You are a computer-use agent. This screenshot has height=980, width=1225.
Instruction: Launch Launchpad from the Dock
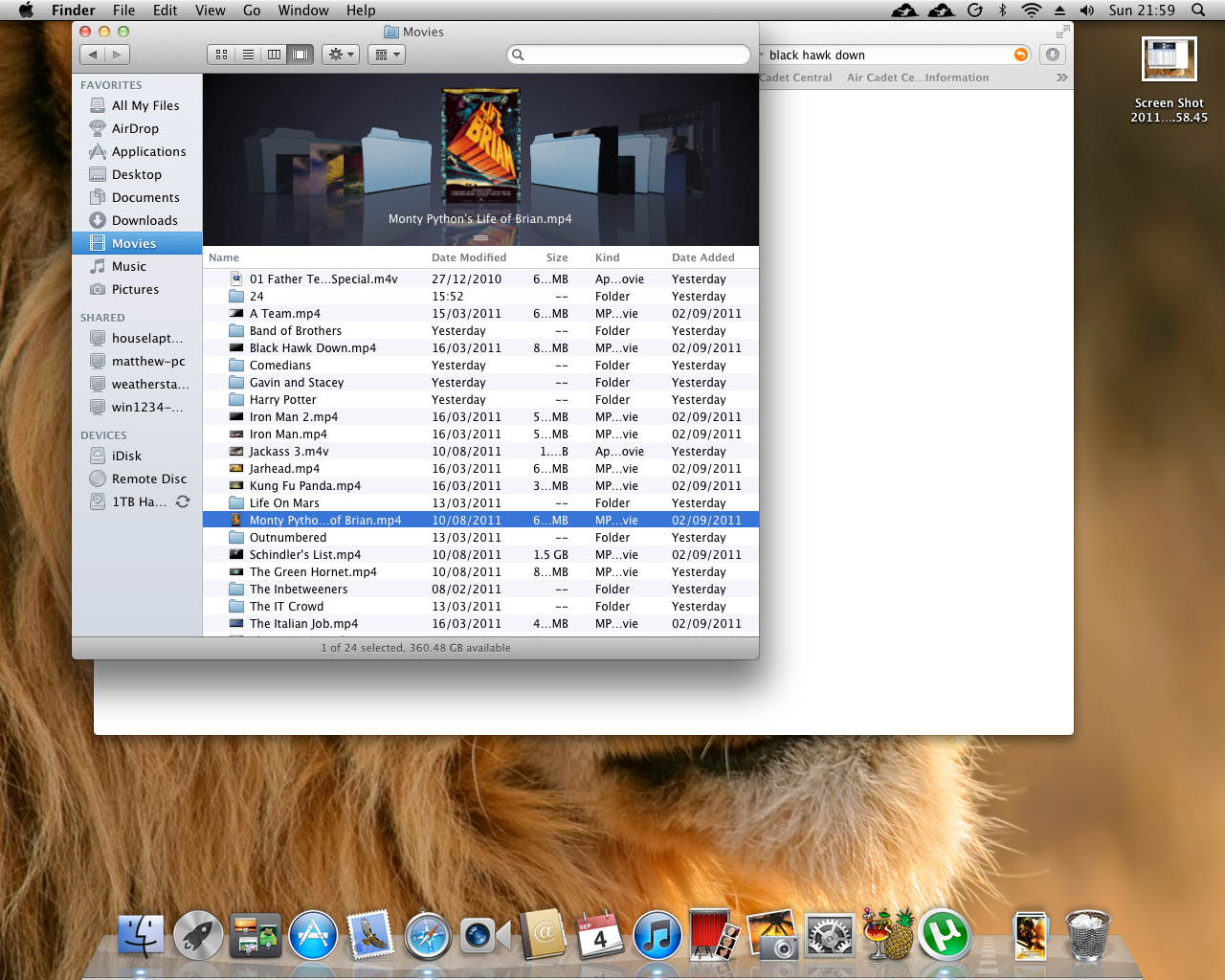[198, 935]
